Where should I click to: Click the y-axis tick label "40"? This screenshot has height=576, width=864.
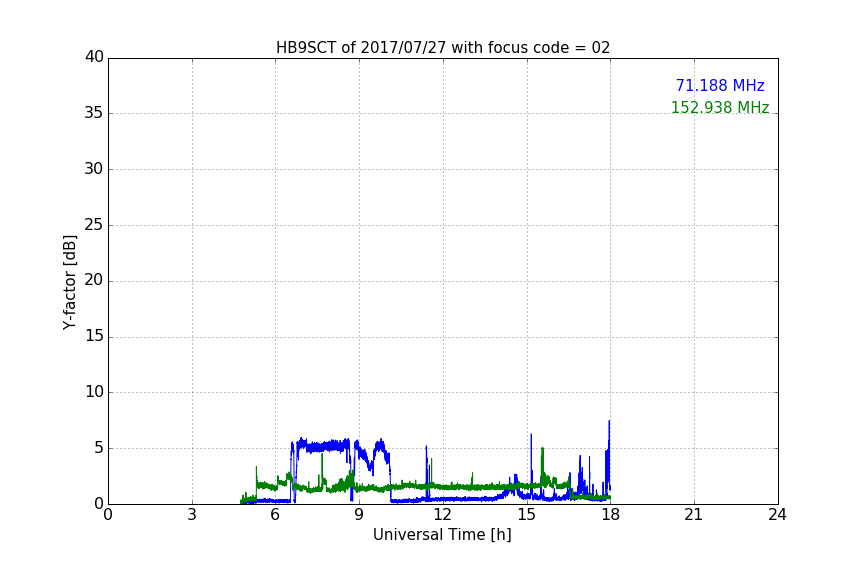click(x=94, y=57)
